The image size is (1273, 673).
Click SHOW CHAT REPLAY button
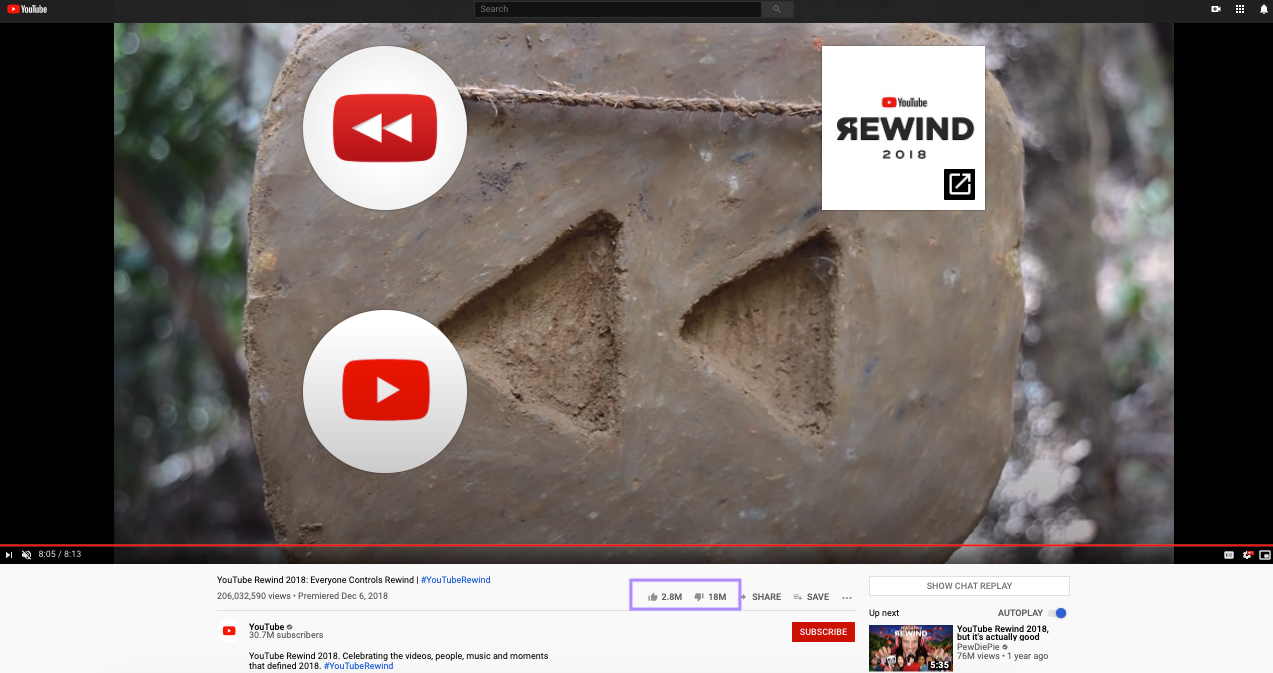969,586
